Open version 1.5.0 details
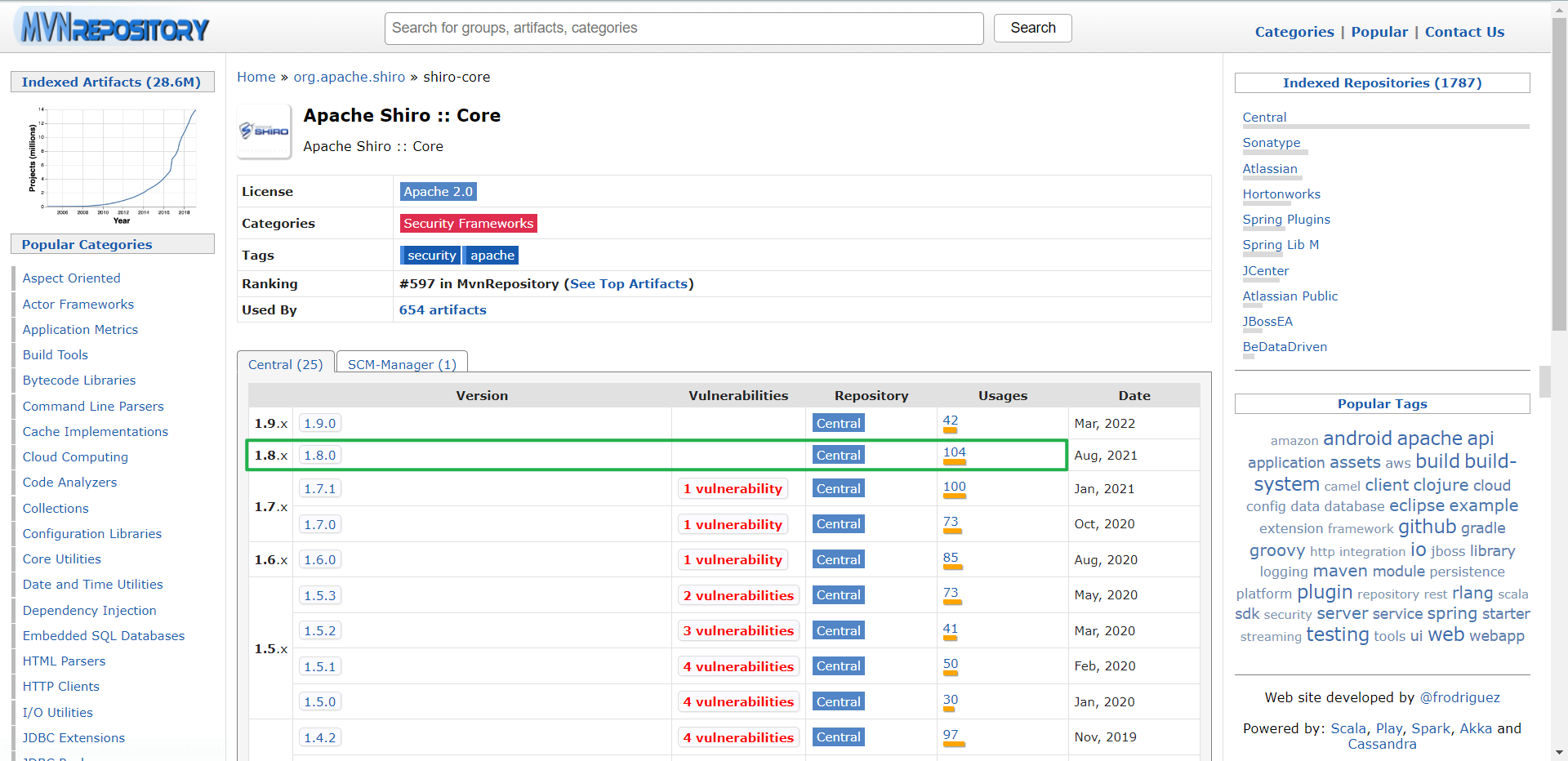This screenshot has width=1568, height=761. (x=320, y=701)
